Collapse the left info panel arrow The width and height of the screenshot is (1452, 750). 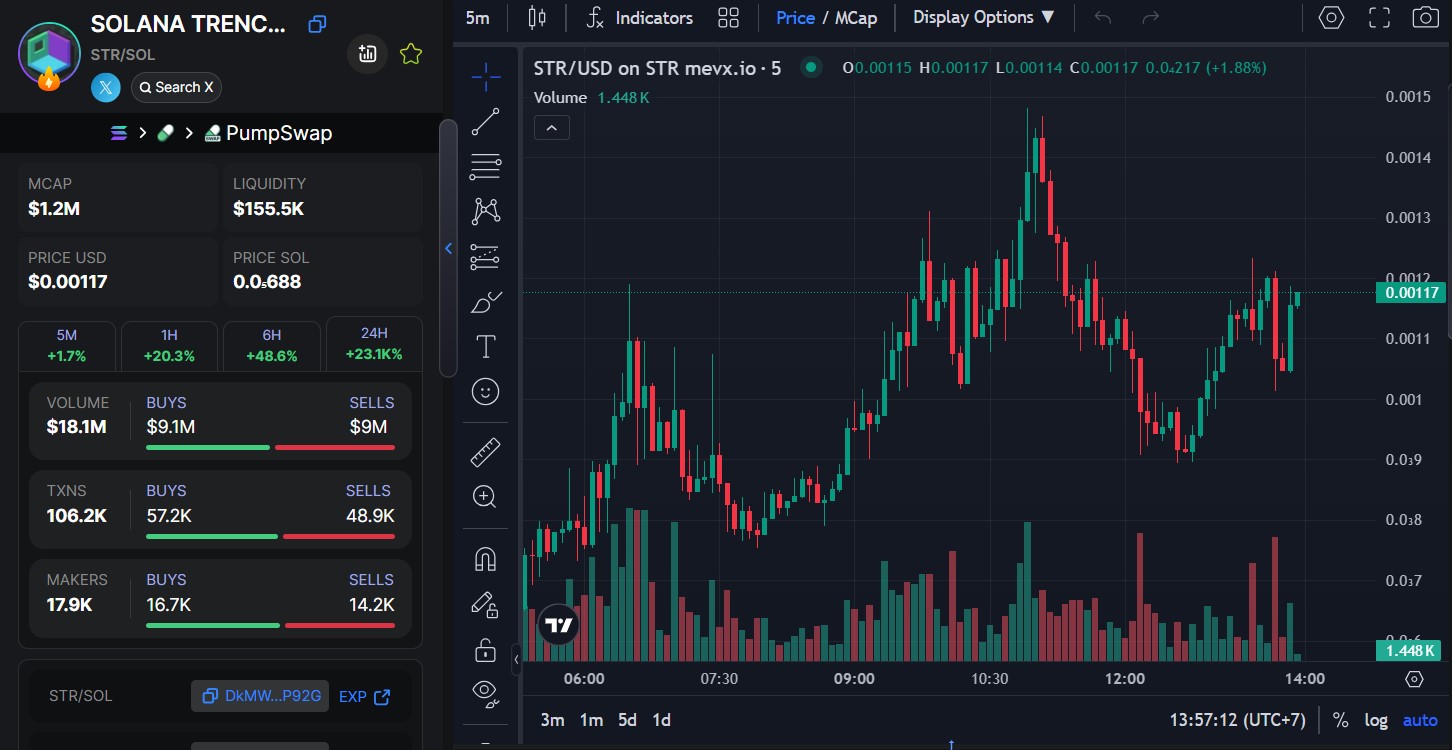(x=448, y=248)
